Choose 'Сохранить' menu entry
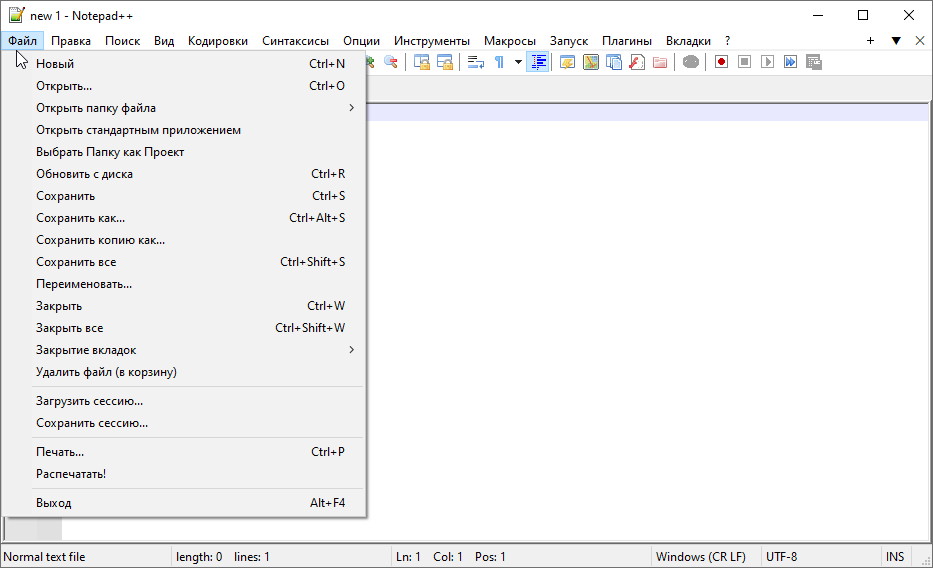The width and height of the screenshot is (933, 568). tap(184, 196)
